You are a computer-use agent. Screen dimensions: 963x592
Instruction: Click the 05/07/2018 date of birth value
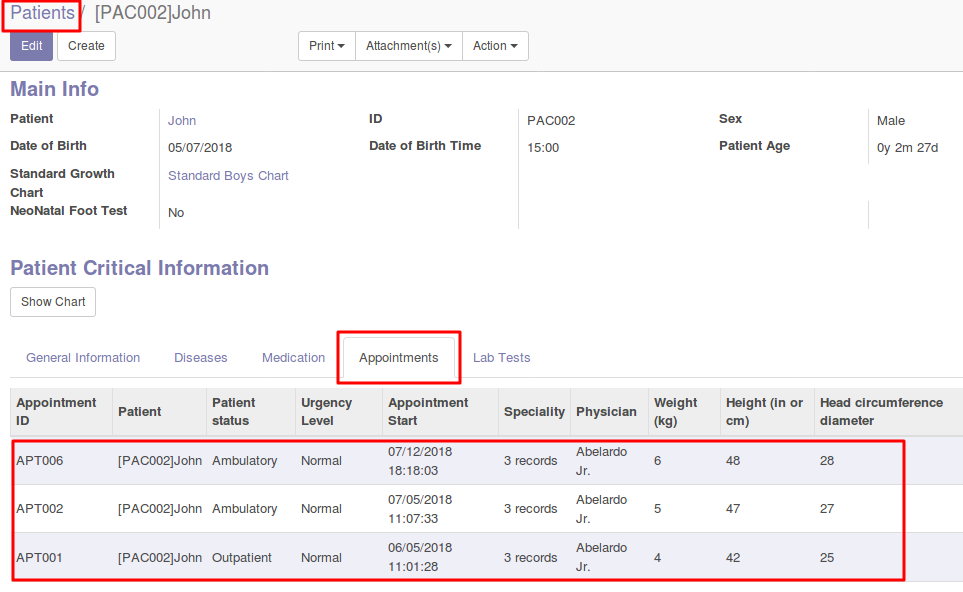(200, 147)
